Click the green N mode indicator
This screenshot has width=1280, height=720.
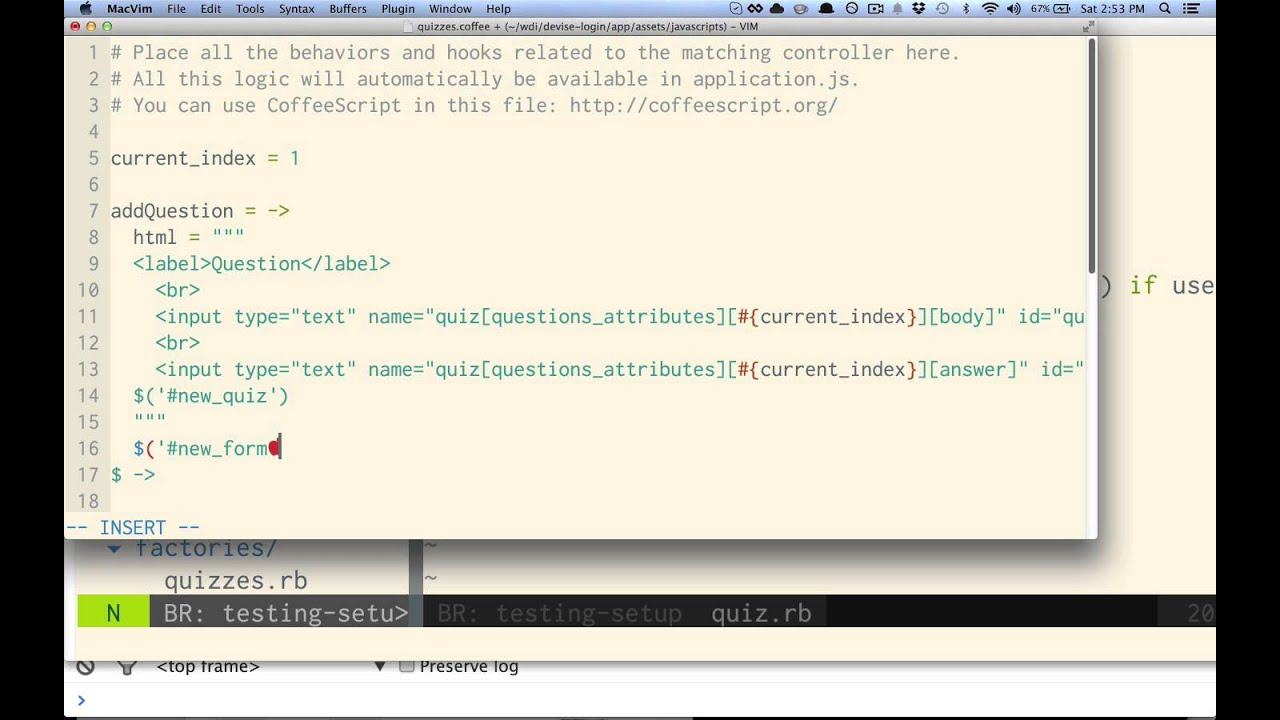tap(113, 613)
